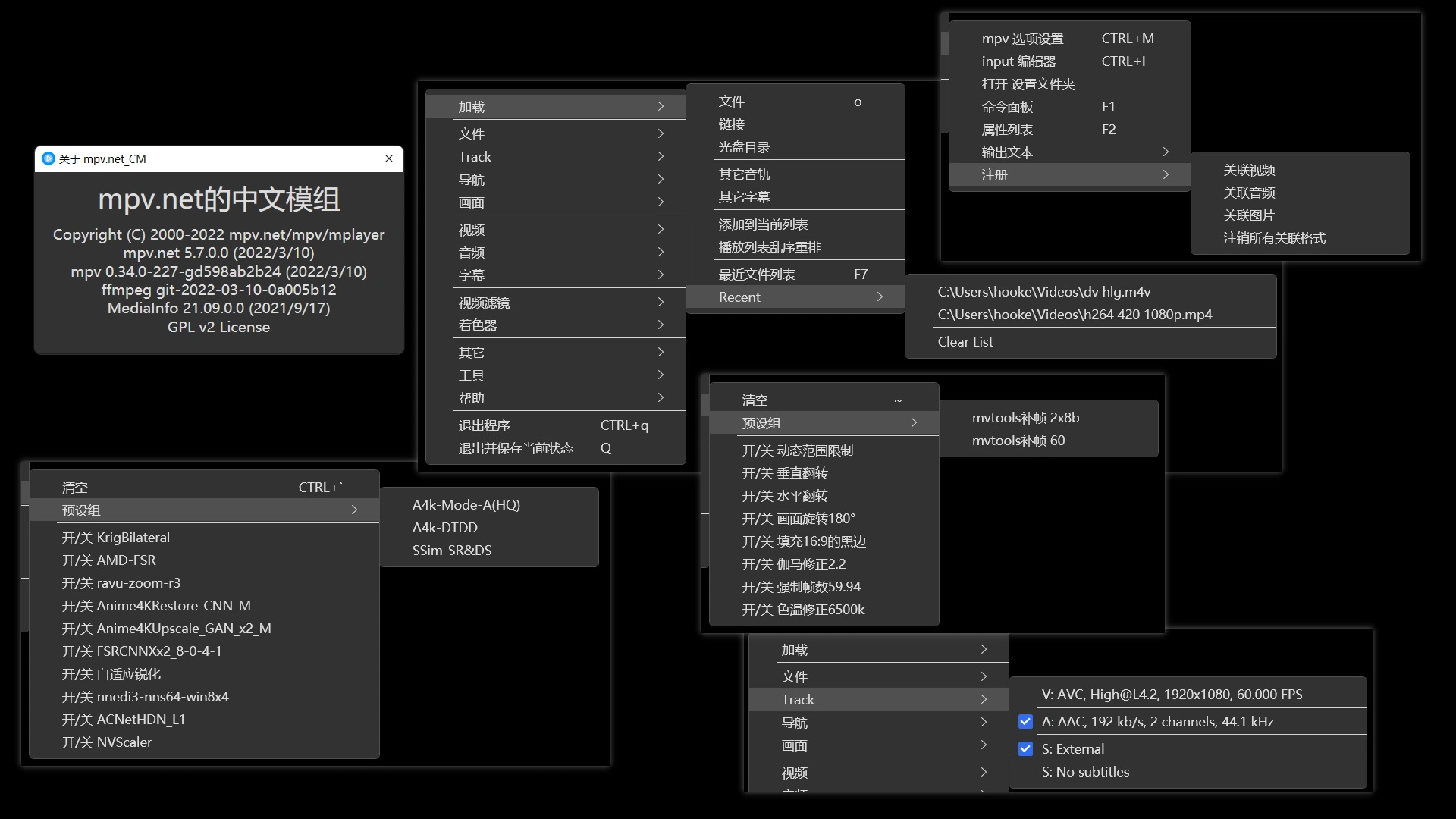Expand the 着色器 submenu arrow
1456x819 pixels.
(x=661, y=325)
